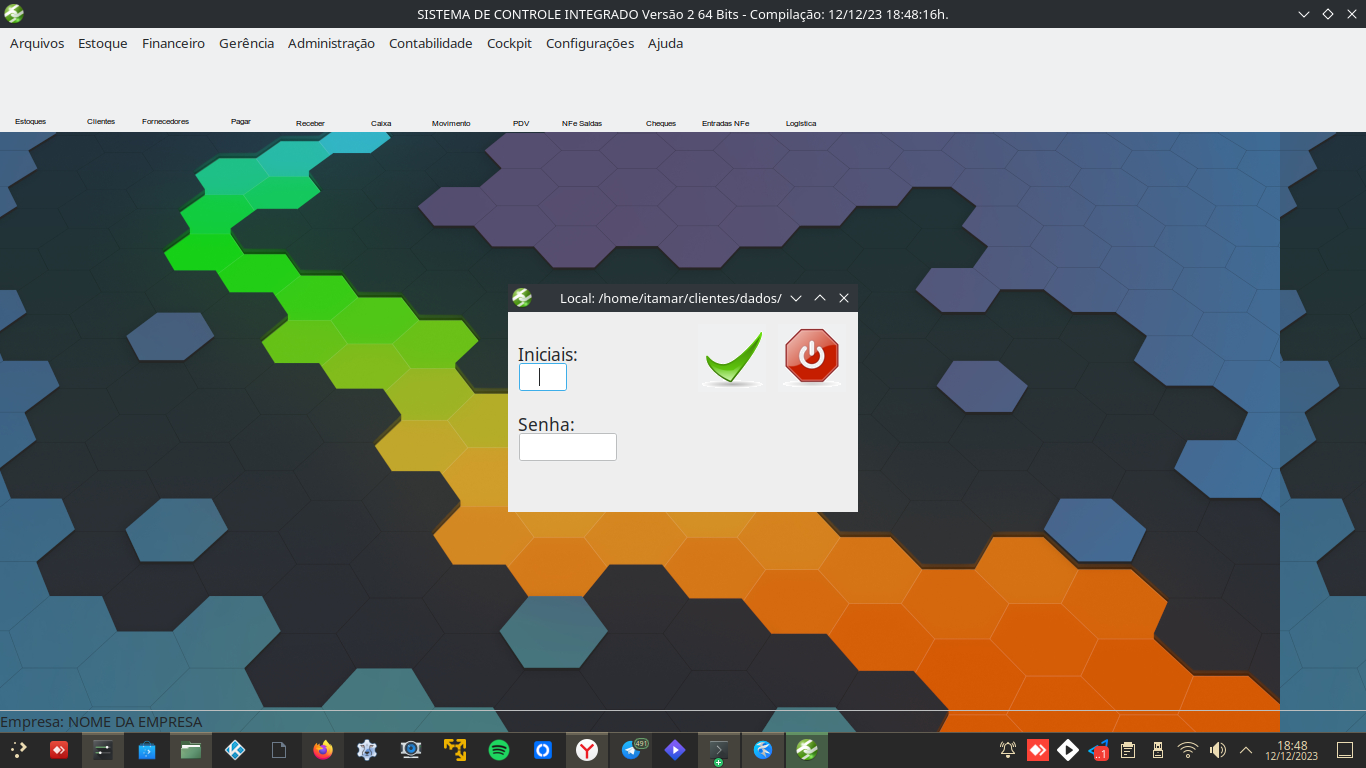The width and height of the screenshot is (1366, 768).
Task: Launch Yandex Browser from the taskbar
Action: [x=587, y=749]
